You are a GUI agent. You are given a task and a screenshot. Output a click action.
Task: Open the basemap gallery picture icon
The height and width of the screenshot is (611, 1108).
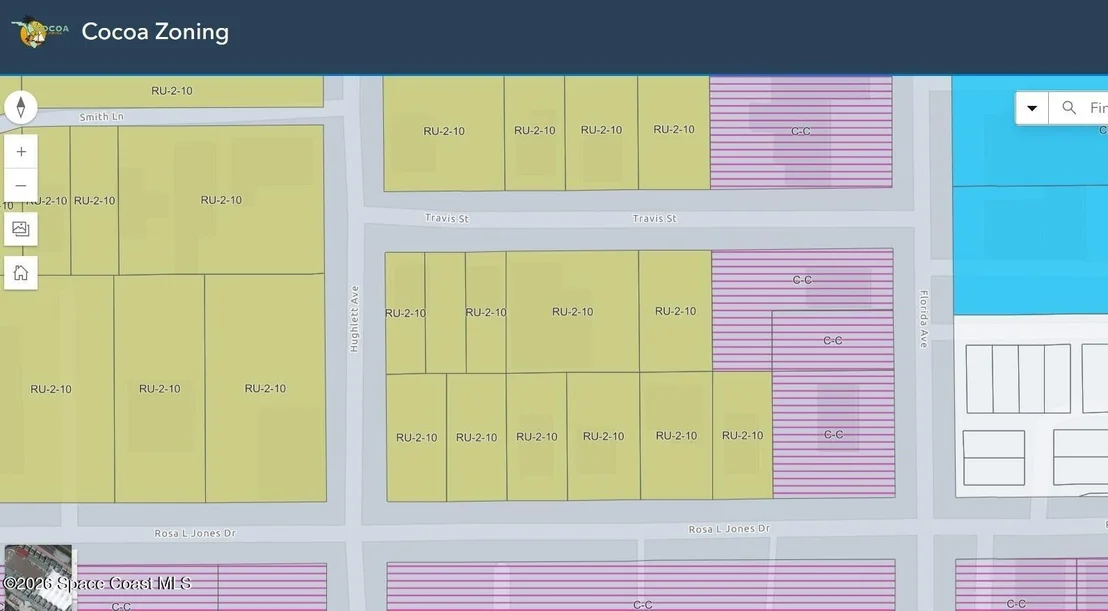pyautogui.click(x=21, y=229)
